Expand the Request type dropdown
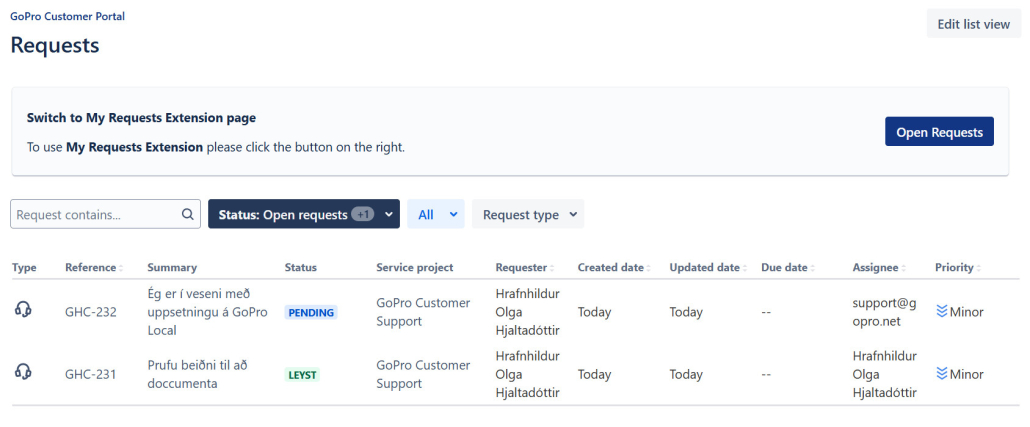 point(528,214)
